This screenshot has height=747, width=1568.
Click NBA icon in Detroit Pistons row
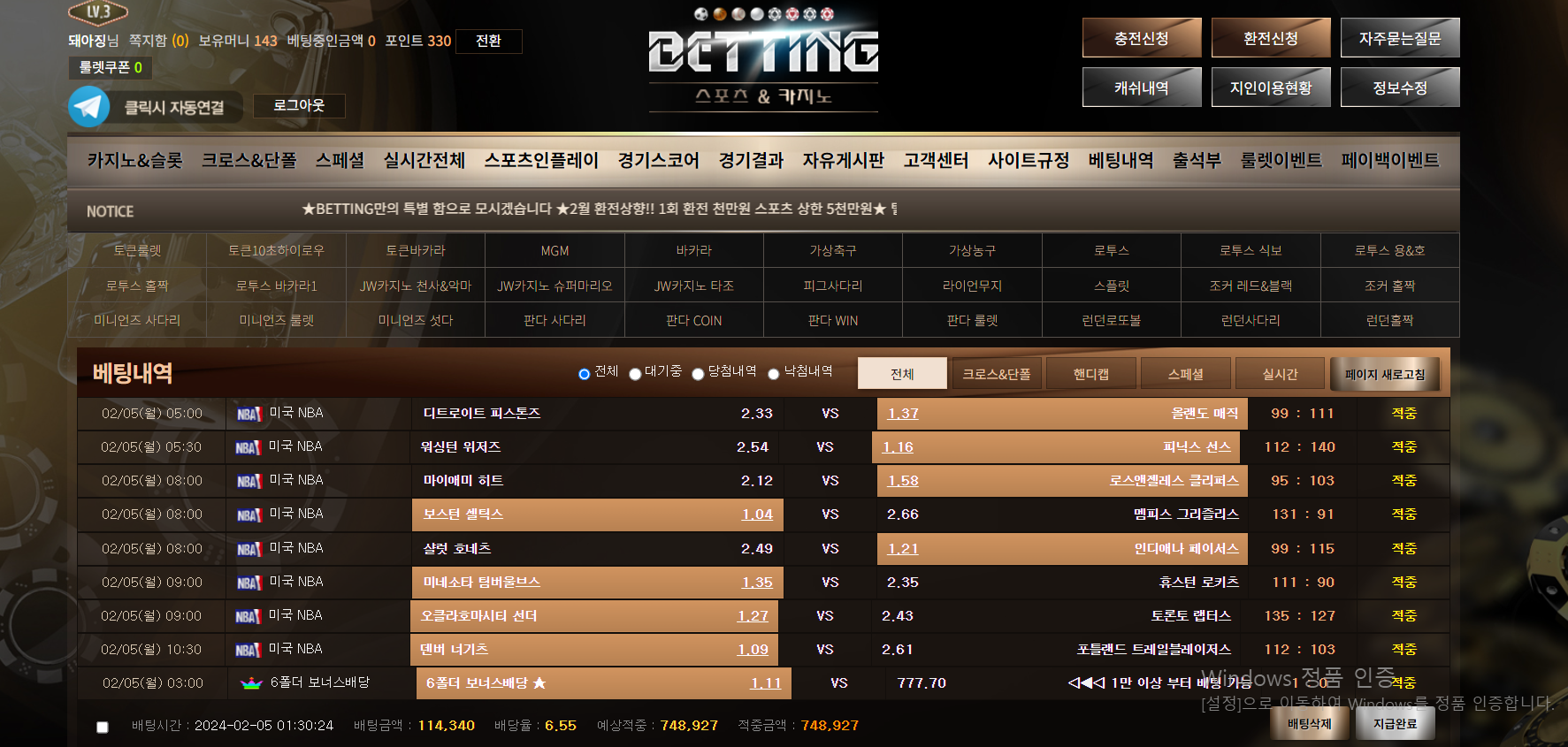pos(249,414)
